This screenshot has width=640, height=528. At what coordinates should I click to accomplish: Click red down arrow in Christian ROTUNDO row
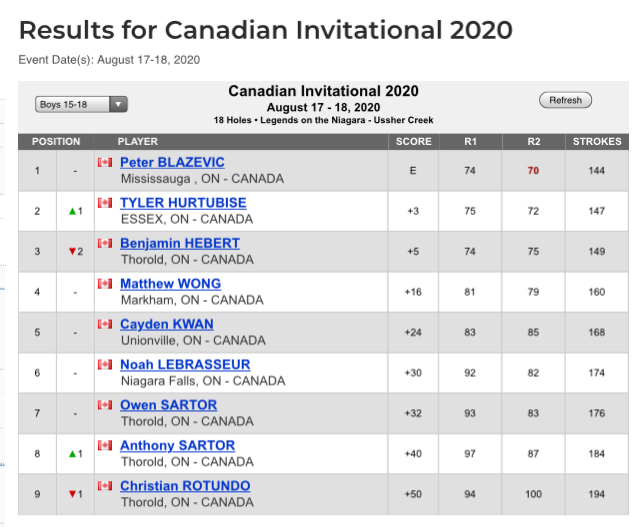(72, 494)
